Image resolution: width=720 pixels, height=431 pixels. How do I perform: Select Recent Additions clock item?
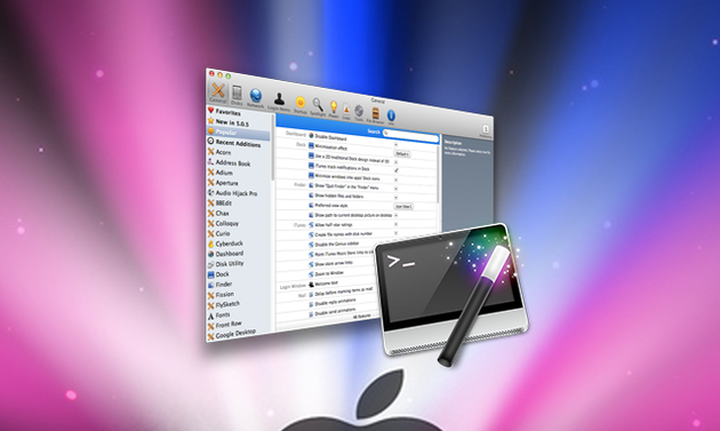(234, 143)
